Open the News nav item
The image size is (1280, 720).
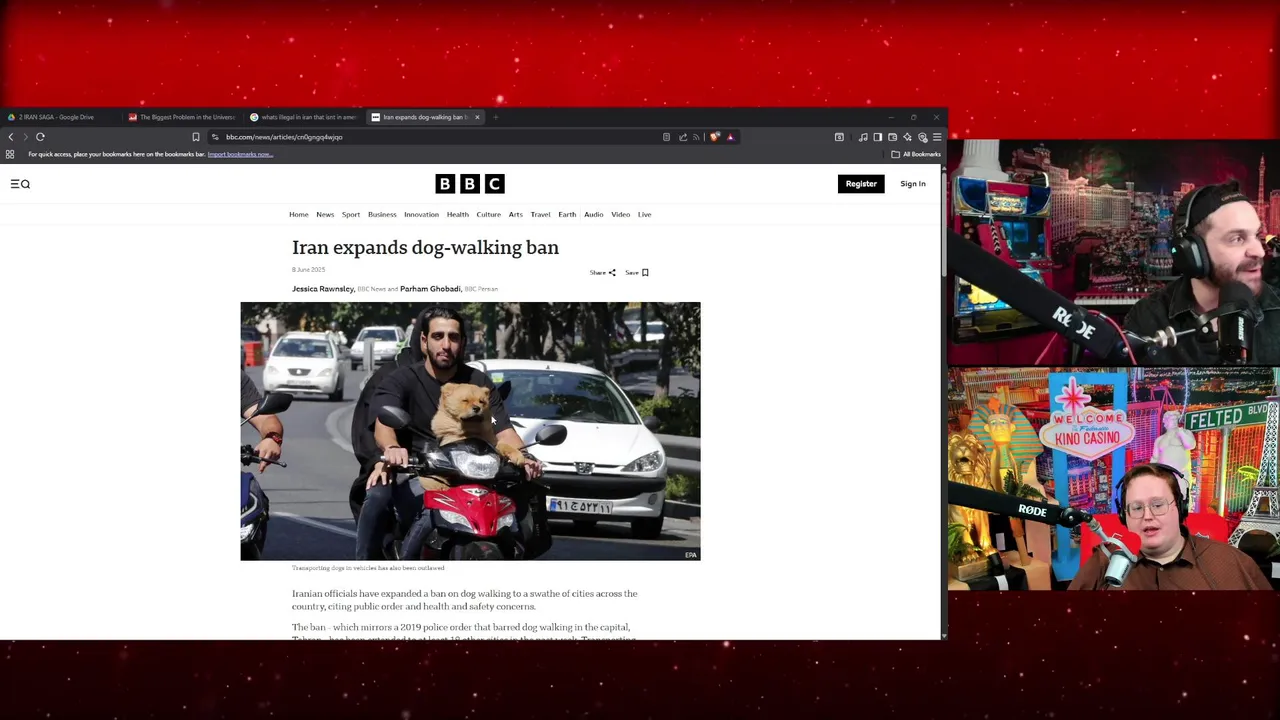tap(325, 214)
